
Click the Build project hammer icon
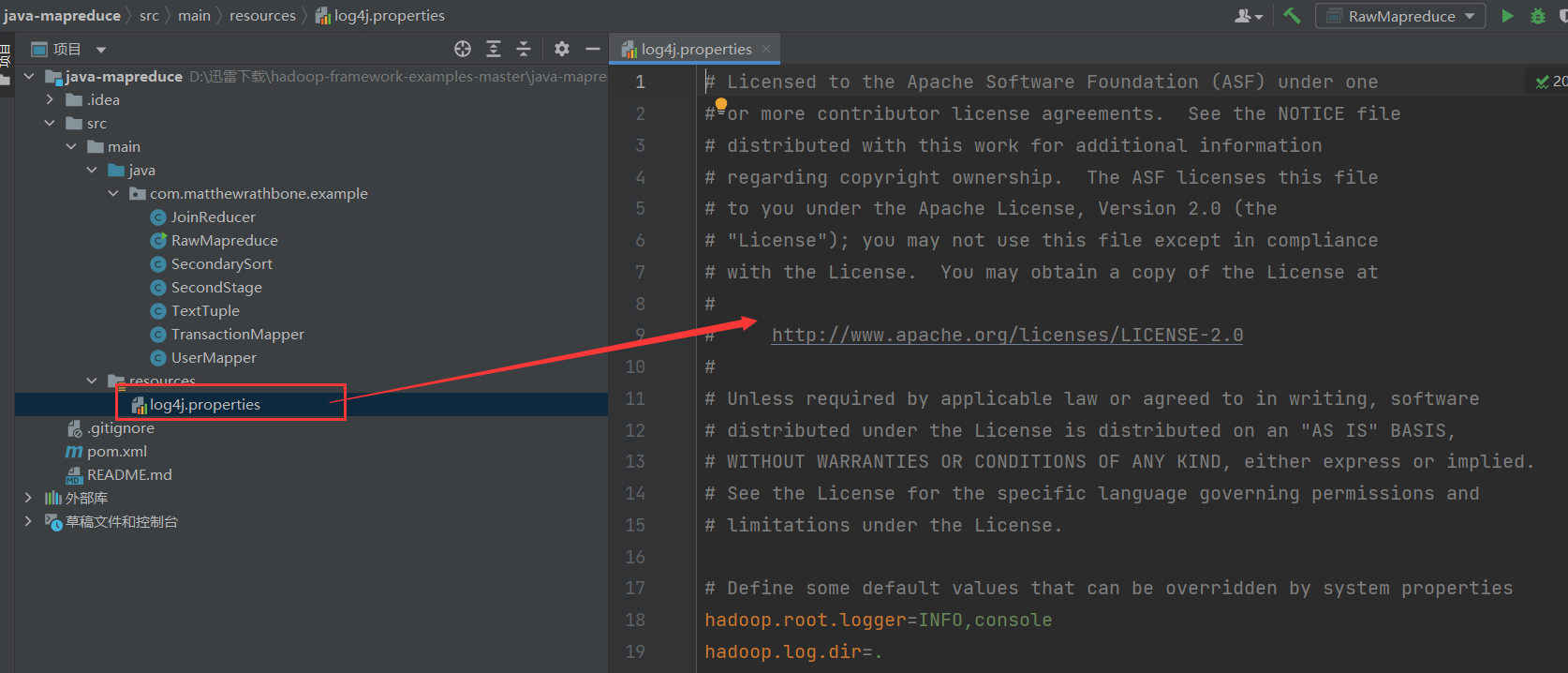click(x=1293, y=16)
